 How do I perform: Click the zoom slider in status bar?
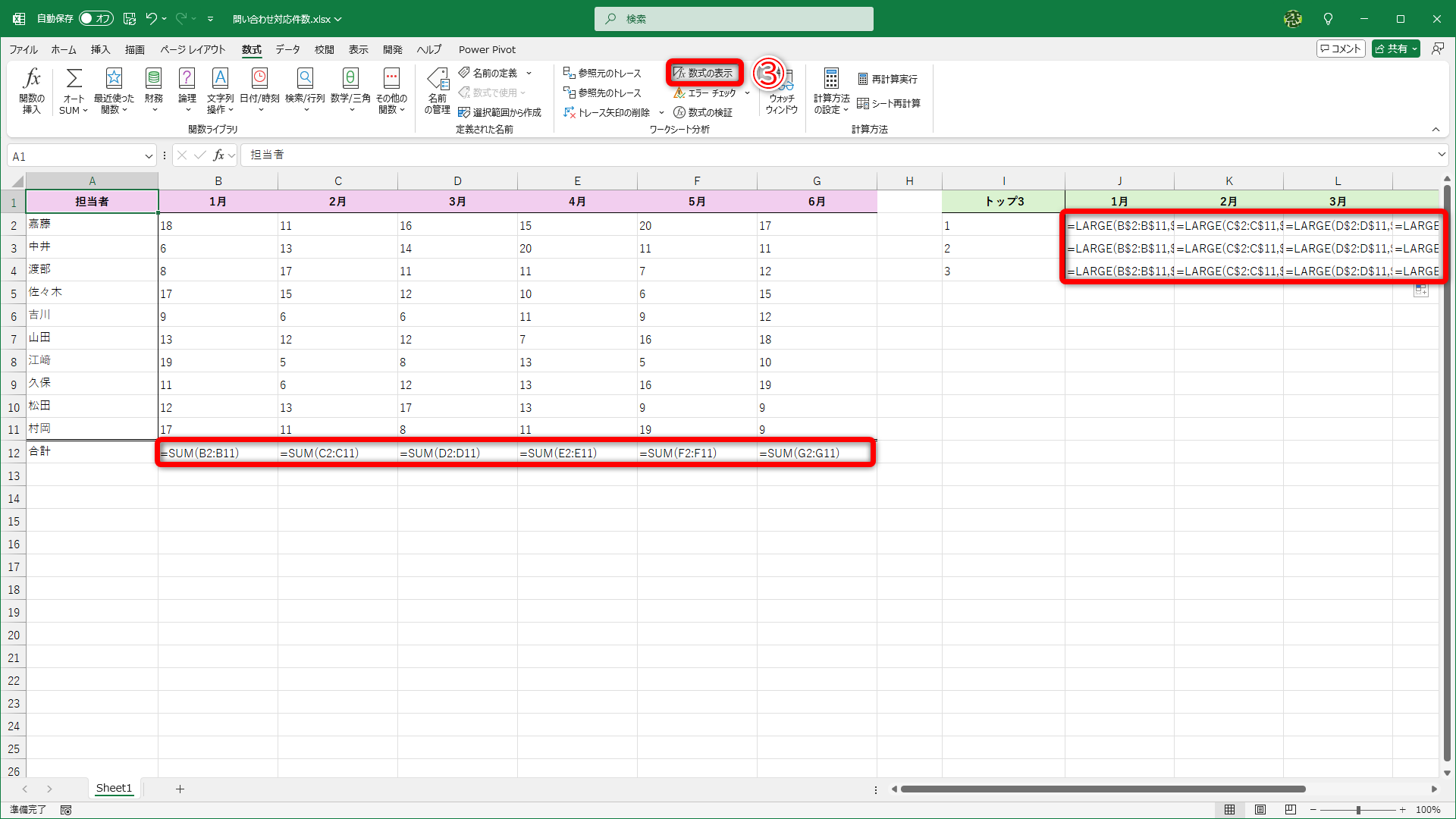(x=1357, y=810)
